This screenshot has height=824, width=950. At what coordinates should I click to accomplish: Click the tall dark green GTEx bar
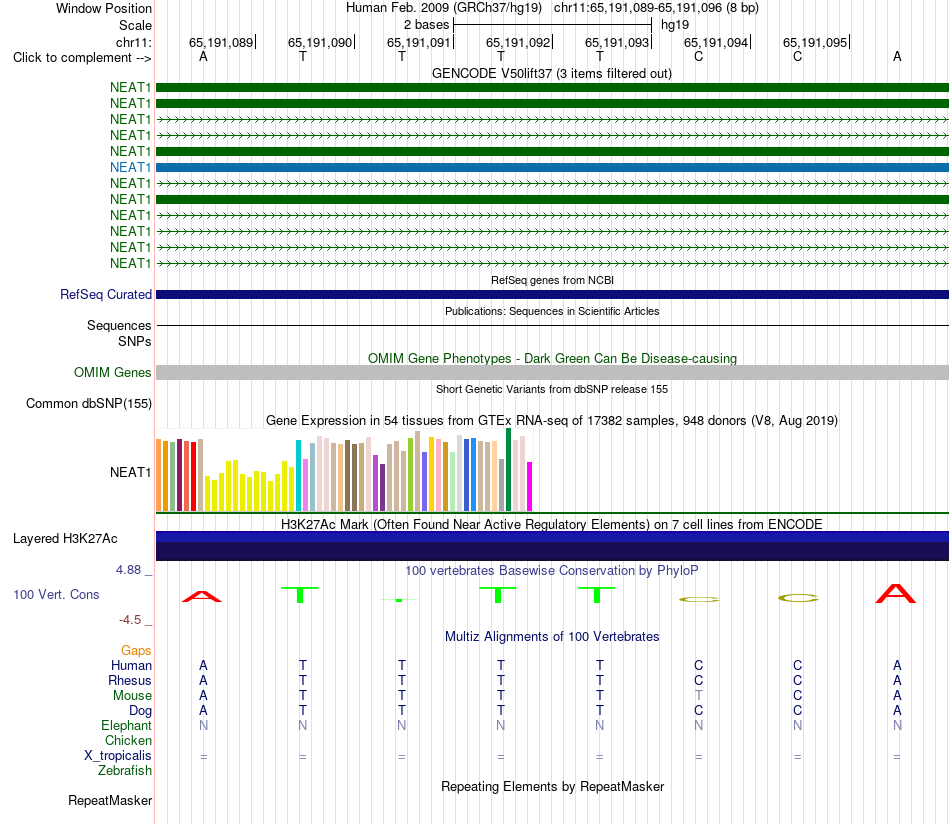pyautogui.click(x=509, y=470)
